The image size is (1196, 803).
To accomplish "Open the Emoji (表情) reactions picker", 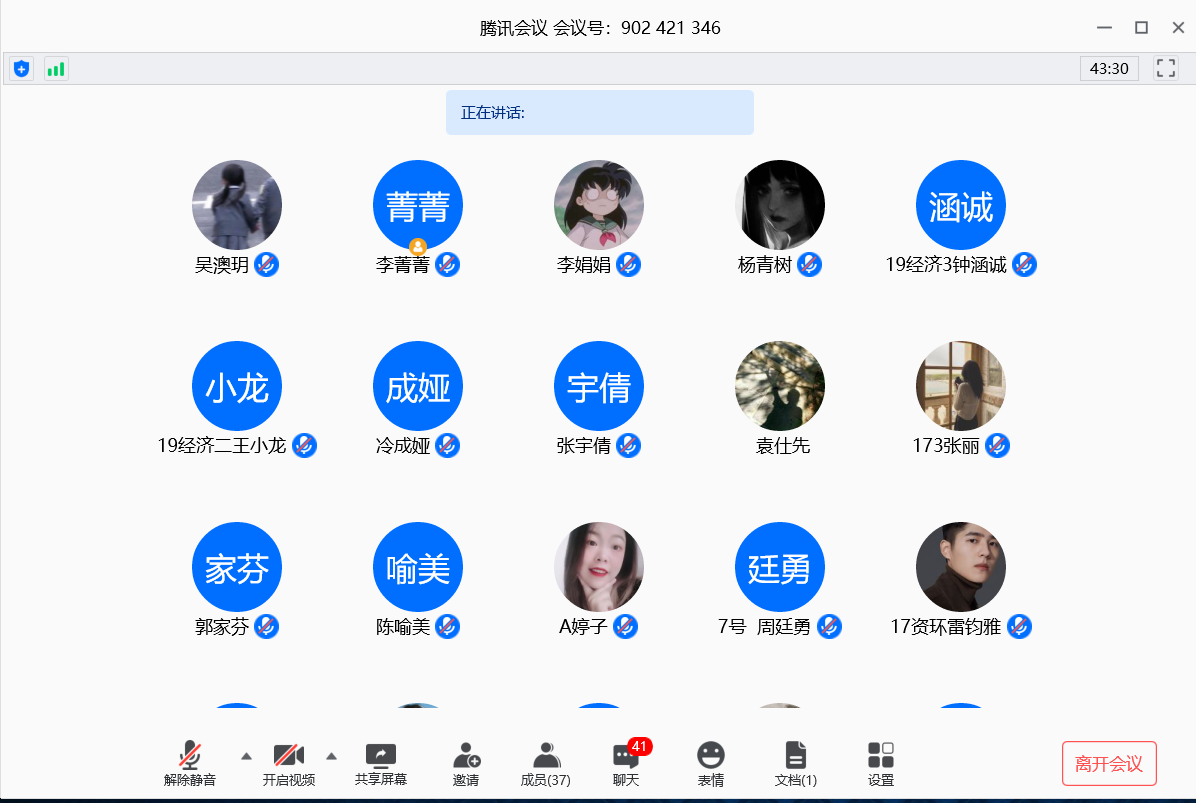I will point(711,764).
